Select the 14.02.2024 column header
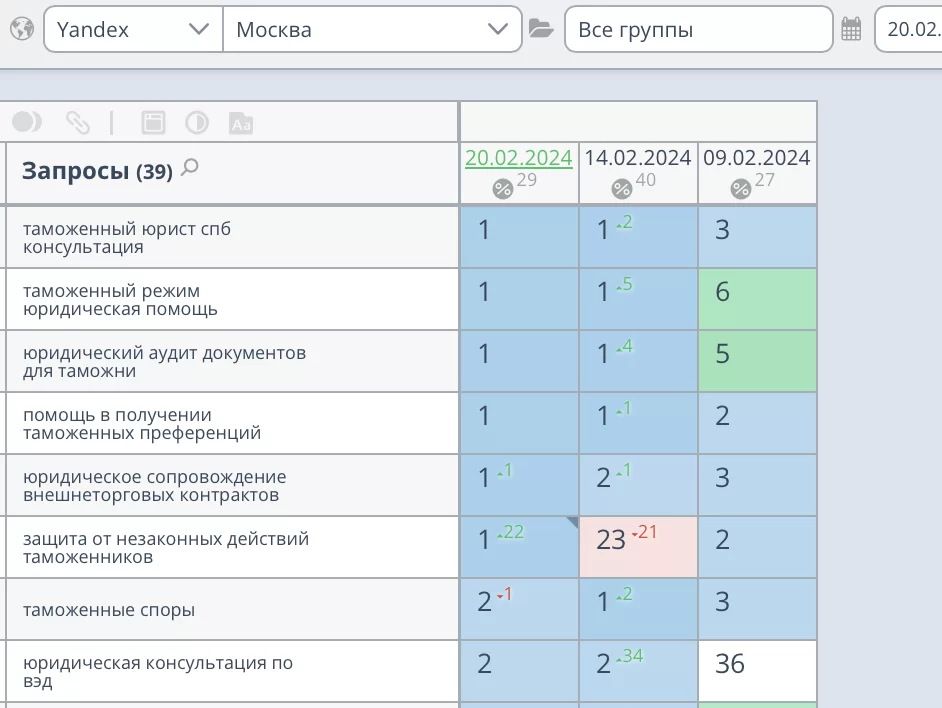This screenshot has width=942, height=708. pos(638,158)
